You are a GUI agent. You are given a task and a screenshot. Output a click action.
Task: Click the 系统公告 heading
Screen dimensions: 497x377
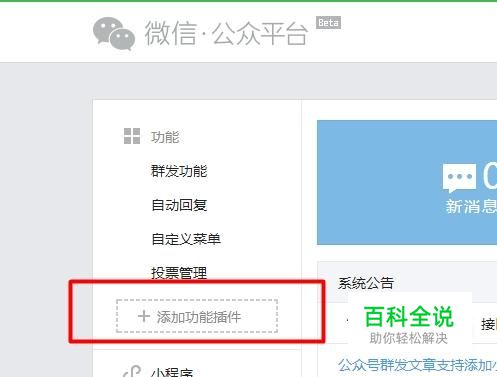[x=366, y=283]
